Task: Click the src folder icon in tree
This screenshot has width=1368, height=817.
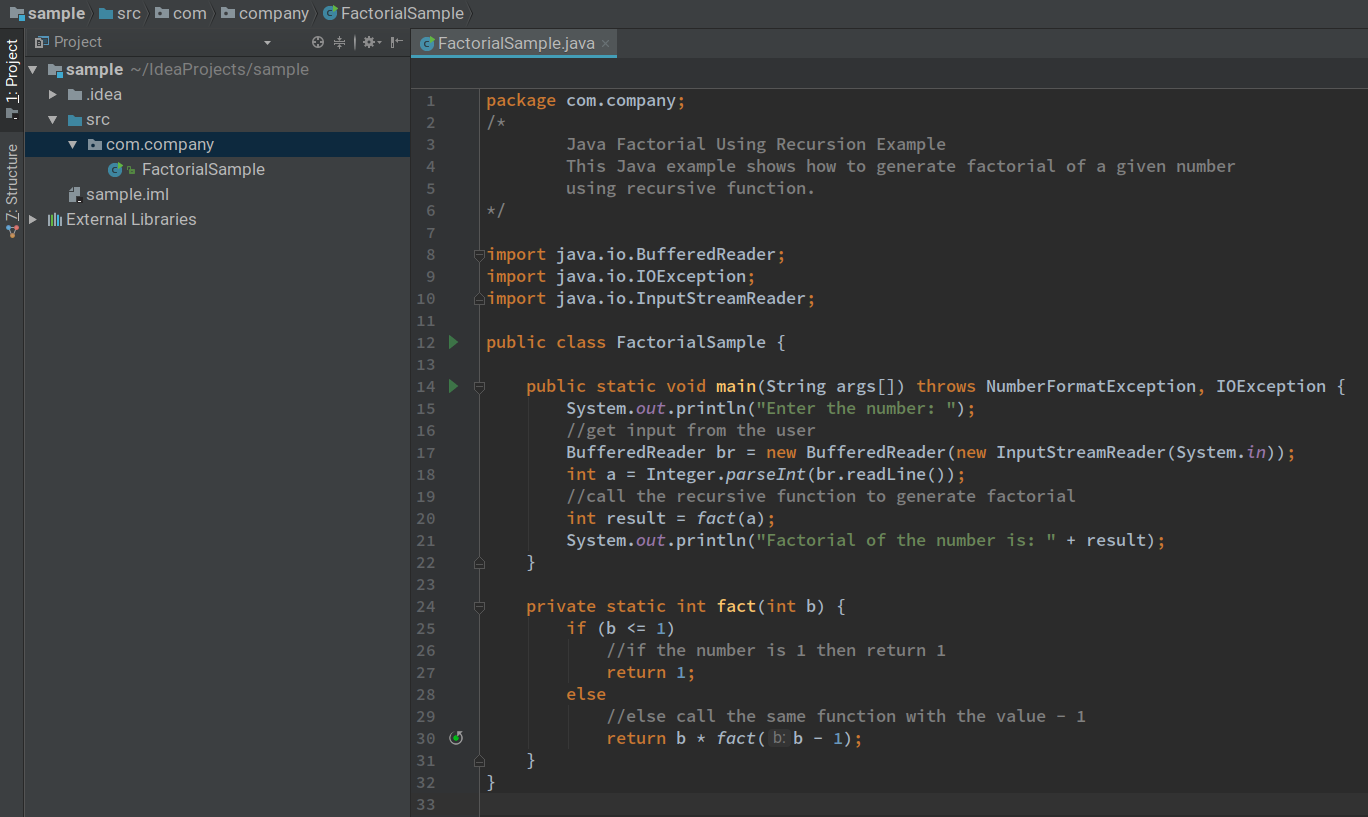Action: click(75, 119)
